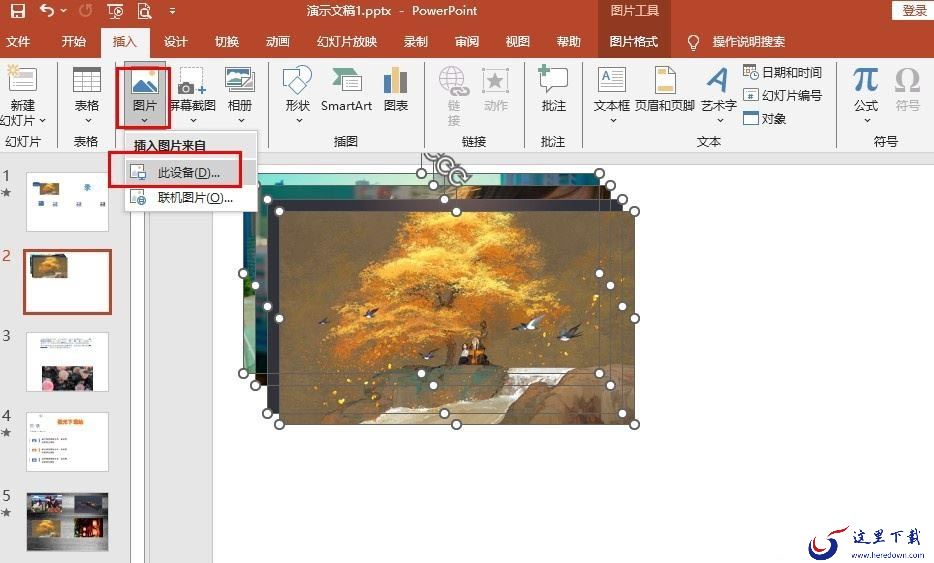This screenshot has width=934, height=563.
Task: Open the 幻灯片放映 tab
Action: (x=347, y=42)
